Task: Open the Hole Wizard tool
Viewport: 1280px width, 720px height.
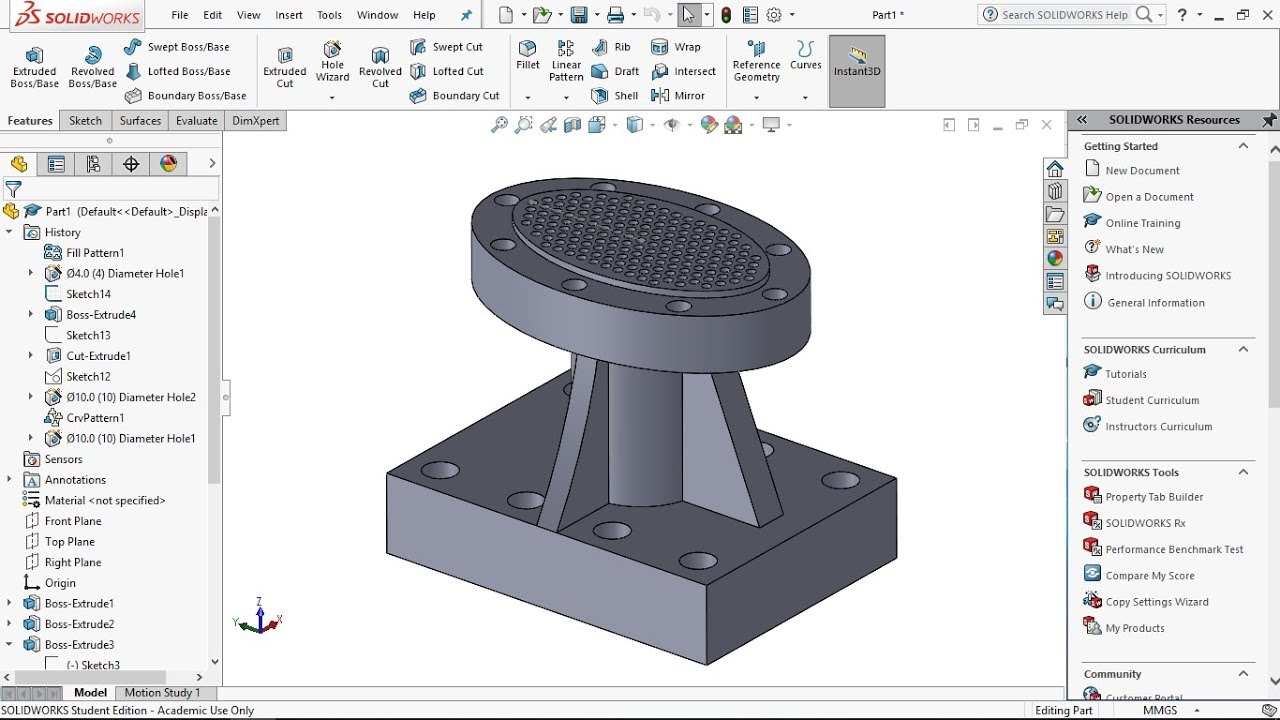Action: click(333, 62)
